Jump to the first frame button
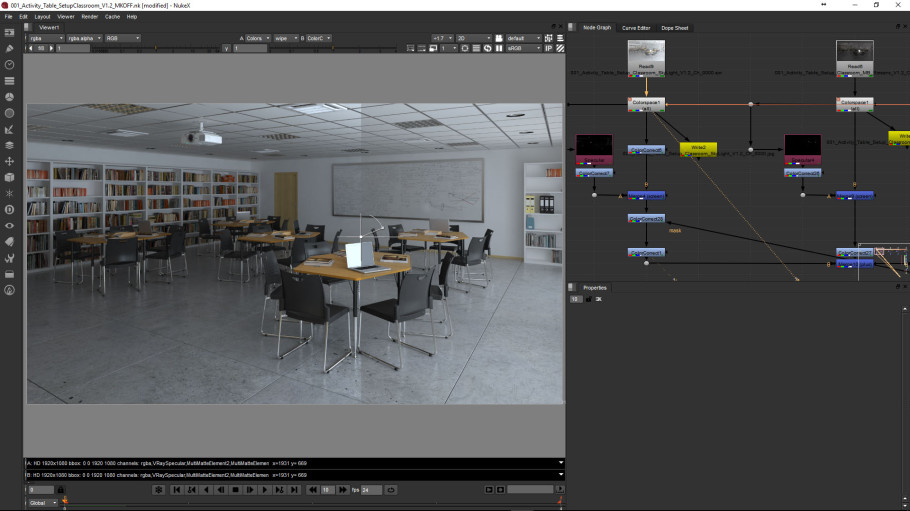 (x=176, y=490)
